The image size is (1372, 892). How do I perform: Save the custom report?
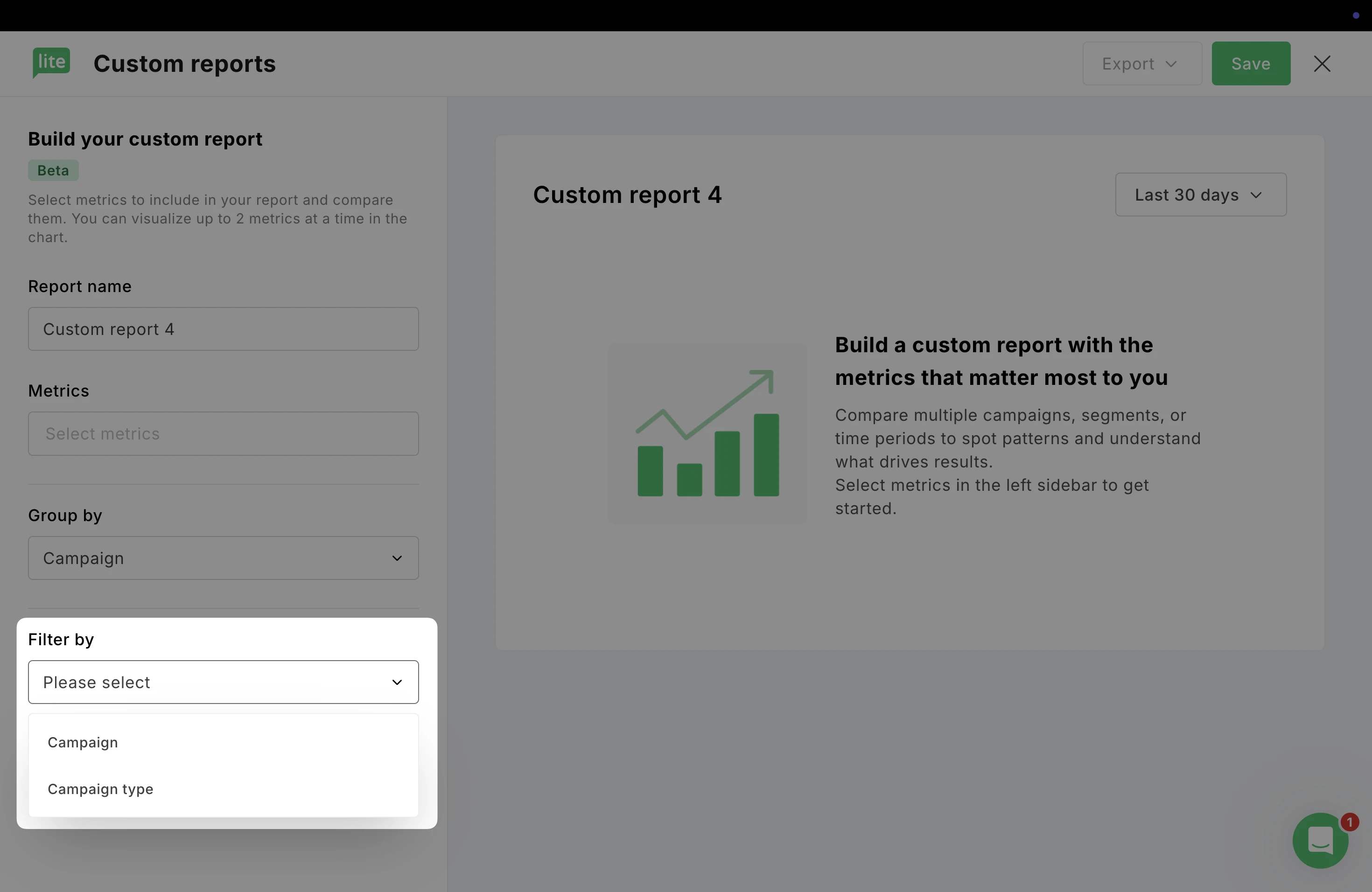(1250, 63)
